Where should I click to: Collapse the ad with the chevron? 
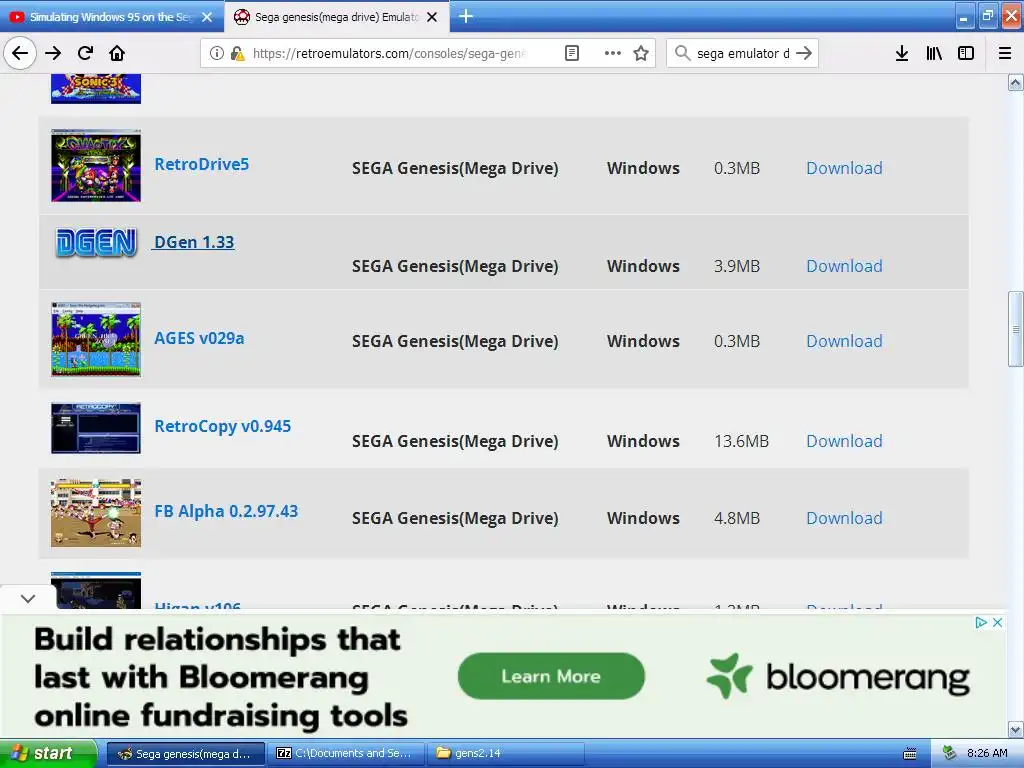coord(28,598)
